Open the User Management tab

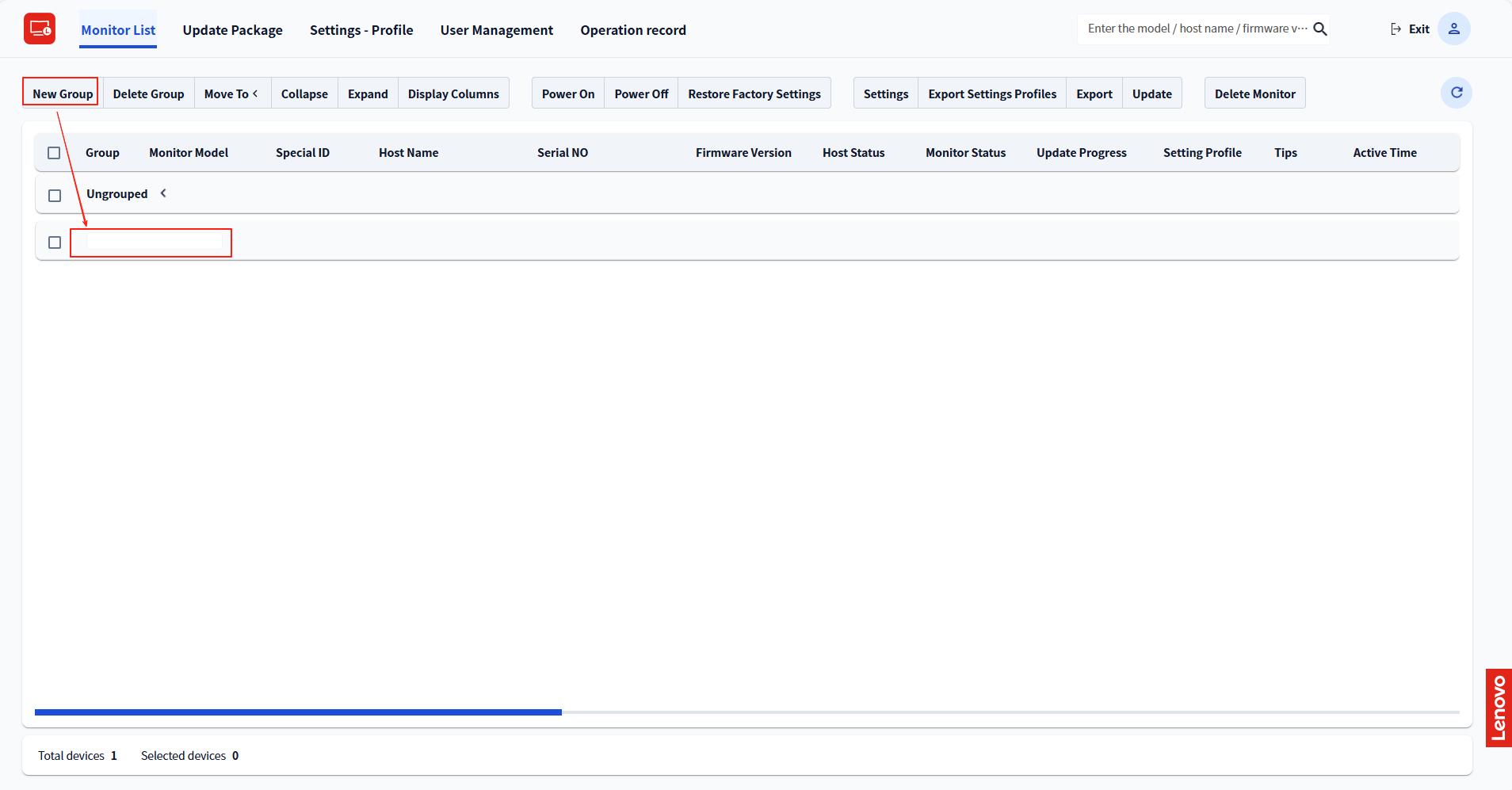[496, 30]
